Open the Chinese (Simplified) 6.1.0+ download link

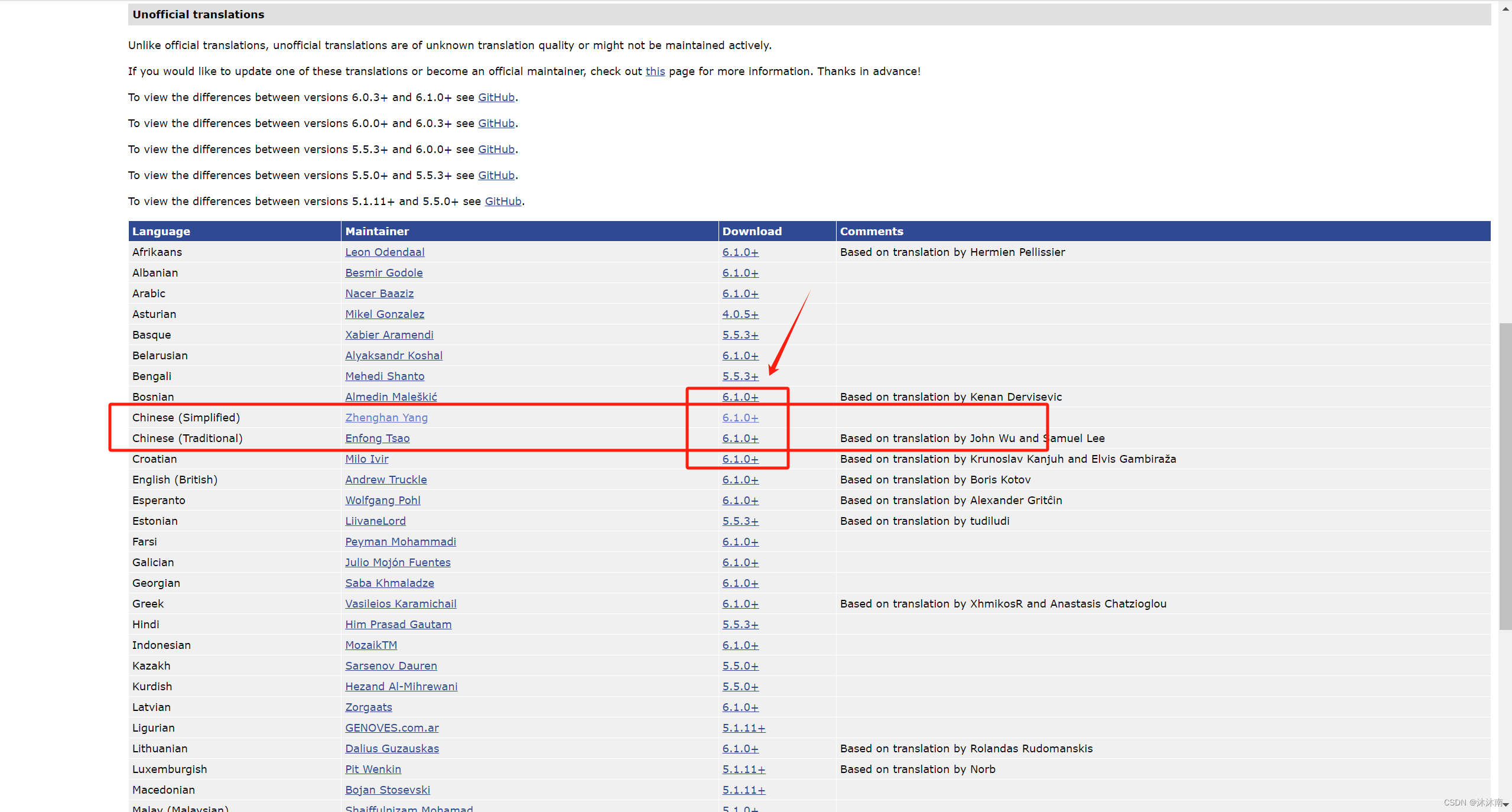(x=740, y=418)
